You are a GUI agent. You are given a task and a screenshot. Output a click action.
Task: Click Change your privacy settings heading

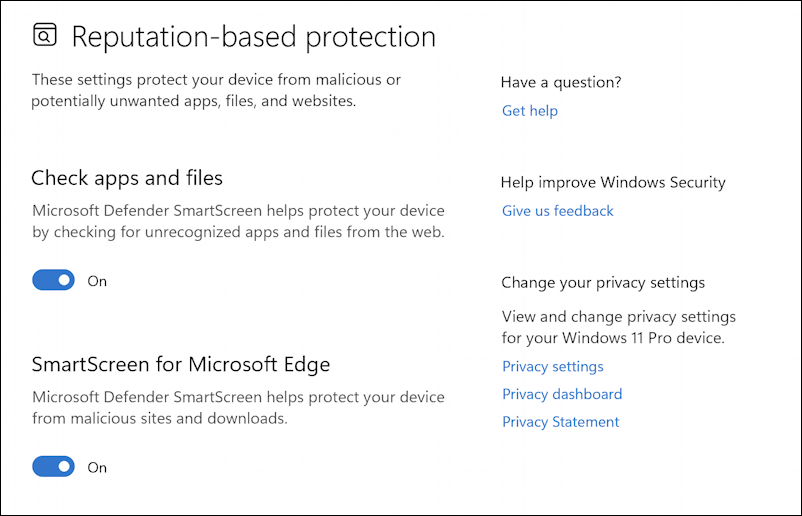(x=603, y=283)
